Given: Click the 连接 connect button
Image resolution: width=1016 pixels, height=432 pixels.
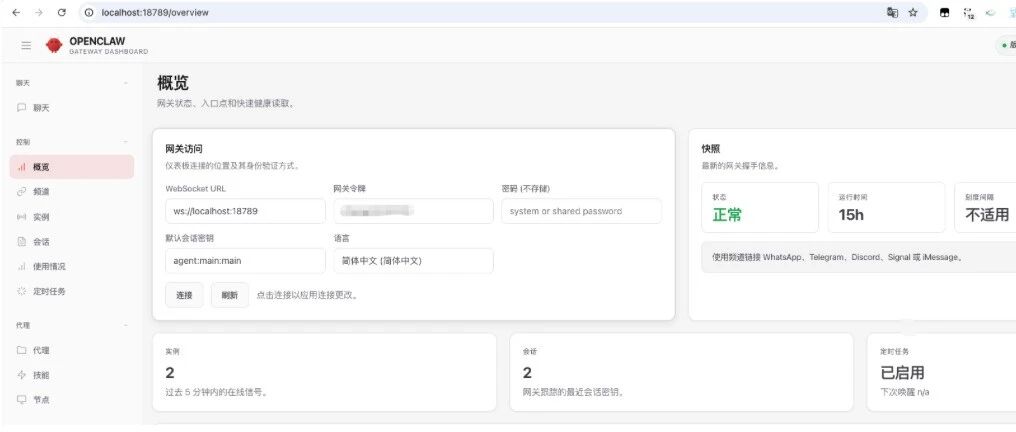Looking at the screenshot, I should (184, 295).
